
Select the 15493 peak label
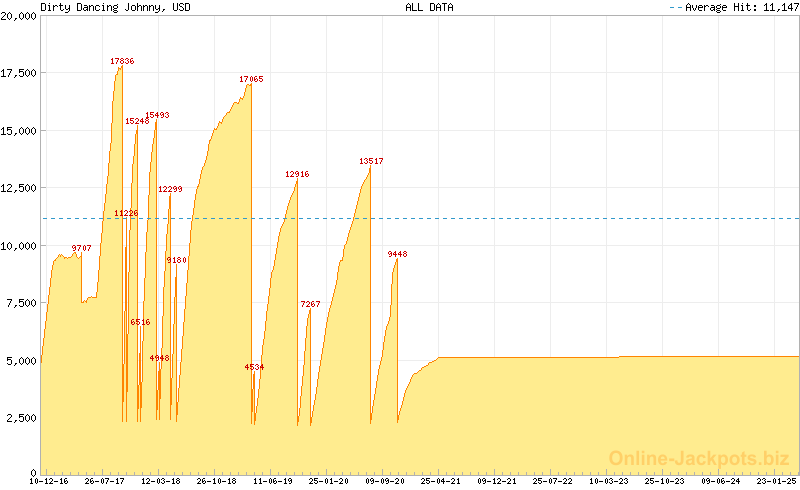click(x=157, y=115)
